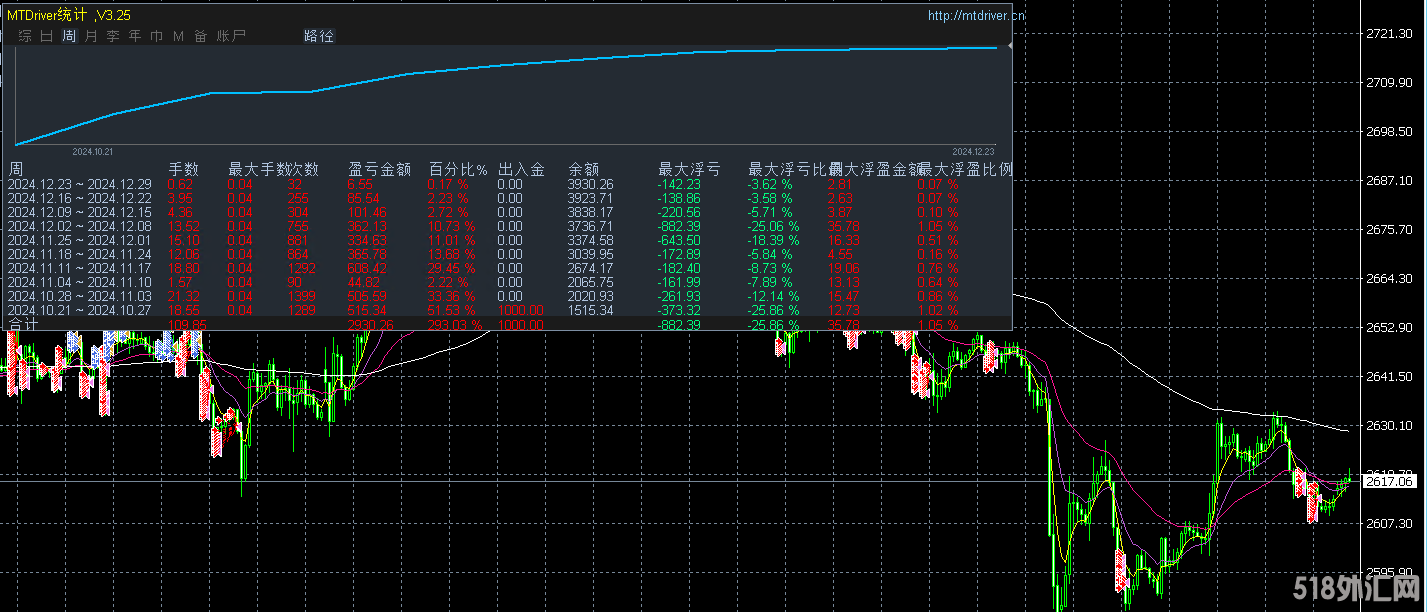
Task: Select the 2024.11.11 ~ 2024.11.17 week row
Action: (x=79, y=268)
